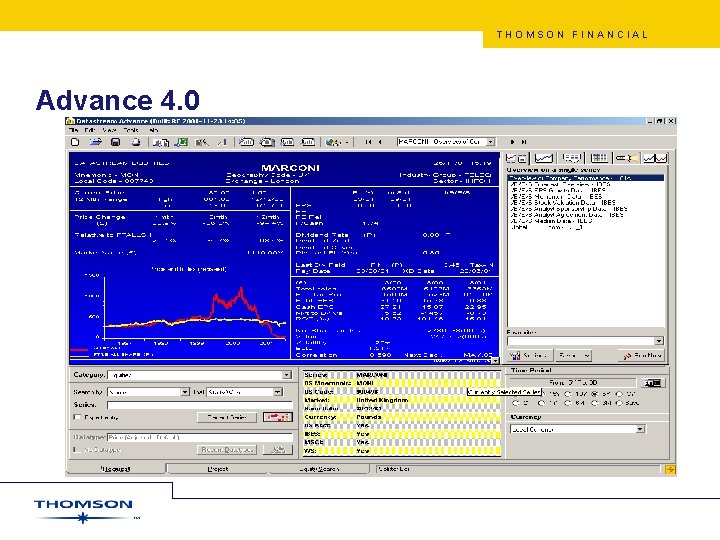Click the first of four camera-style toolbar icons
The height and width of the screenshot is (540, 720).
click(x=246, y=142)
